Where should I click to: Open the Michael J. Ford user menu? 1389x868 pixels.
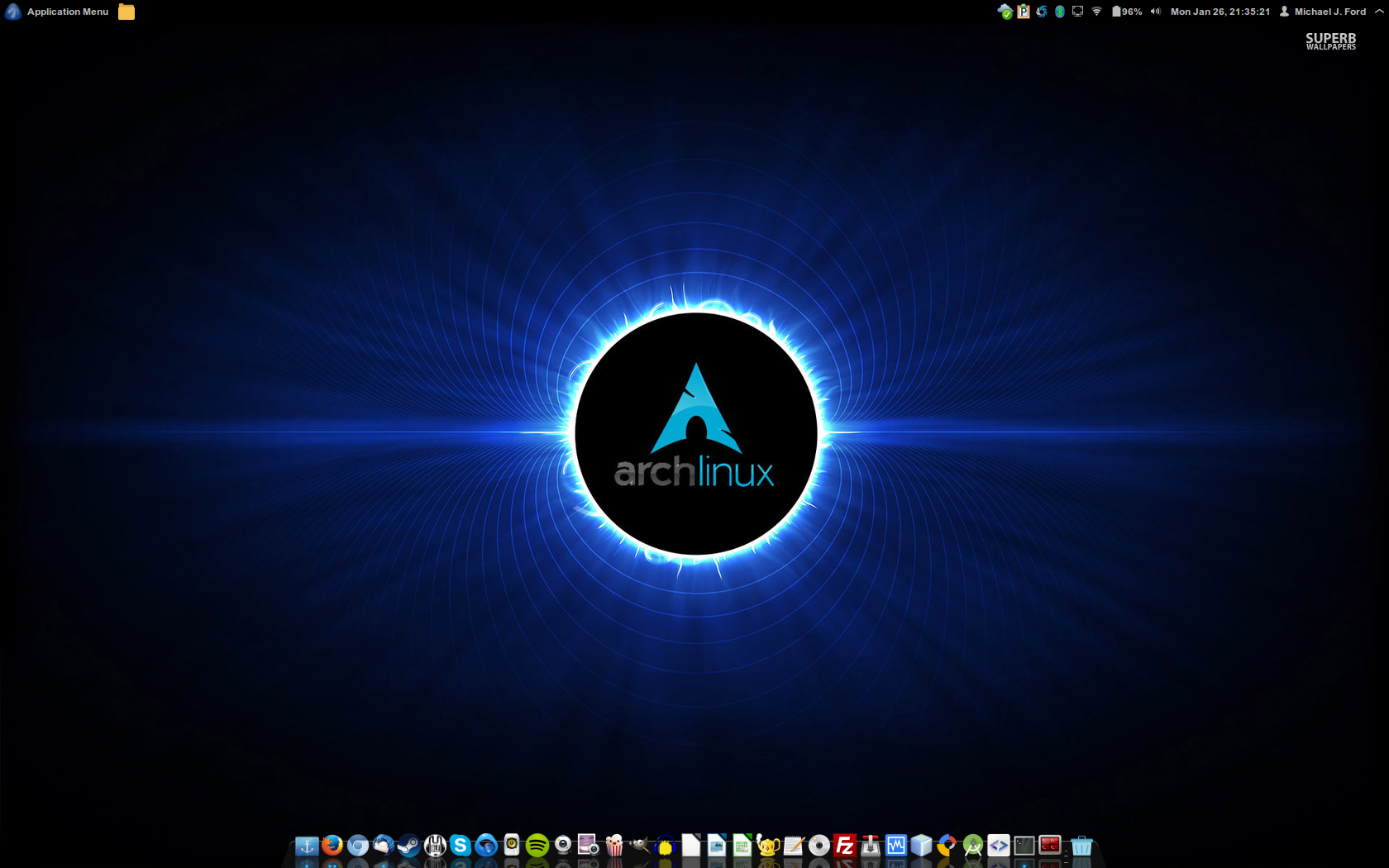pos(1323,12)
